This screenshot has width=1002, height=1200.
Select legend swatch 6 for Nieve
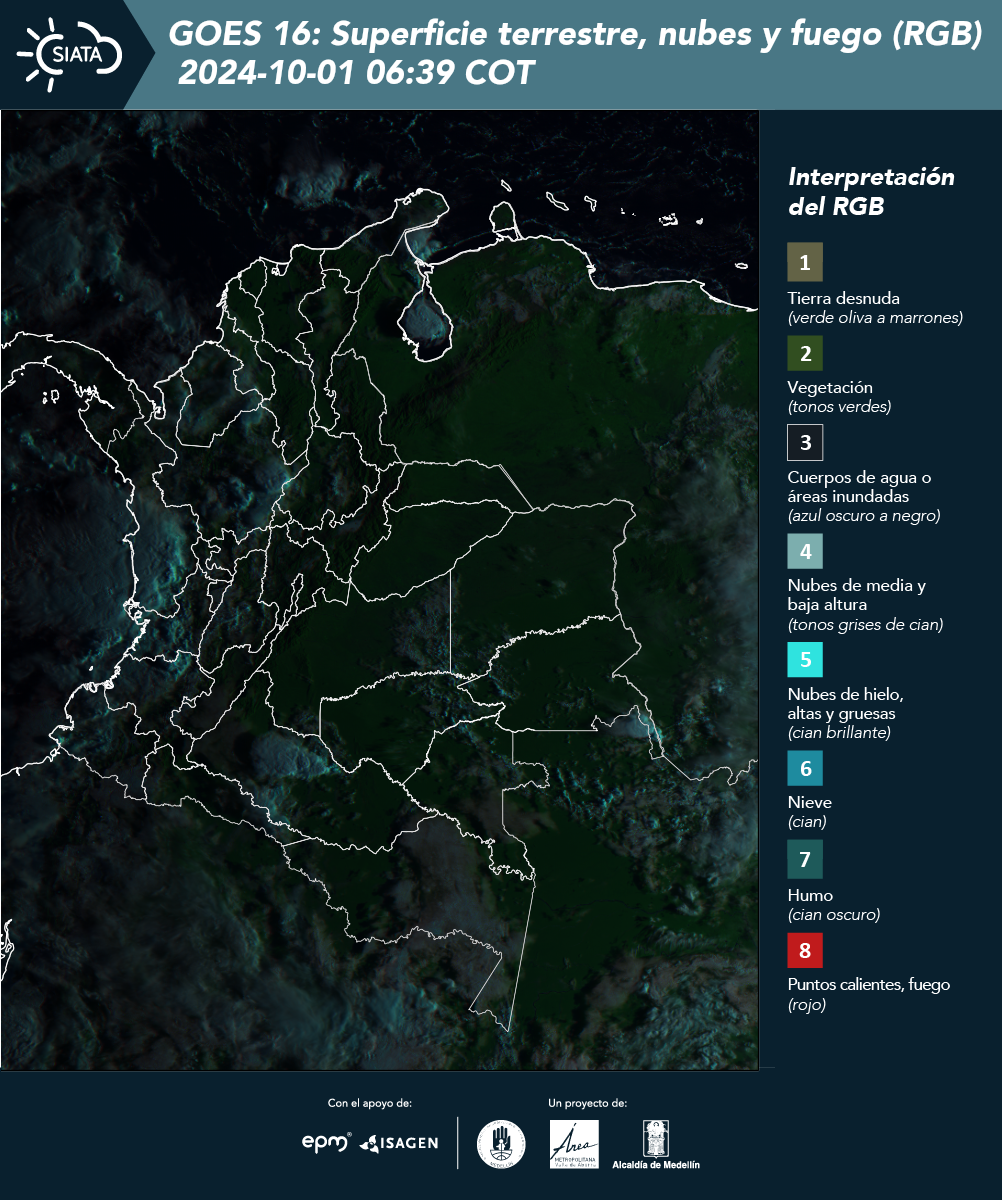(805, 768)
